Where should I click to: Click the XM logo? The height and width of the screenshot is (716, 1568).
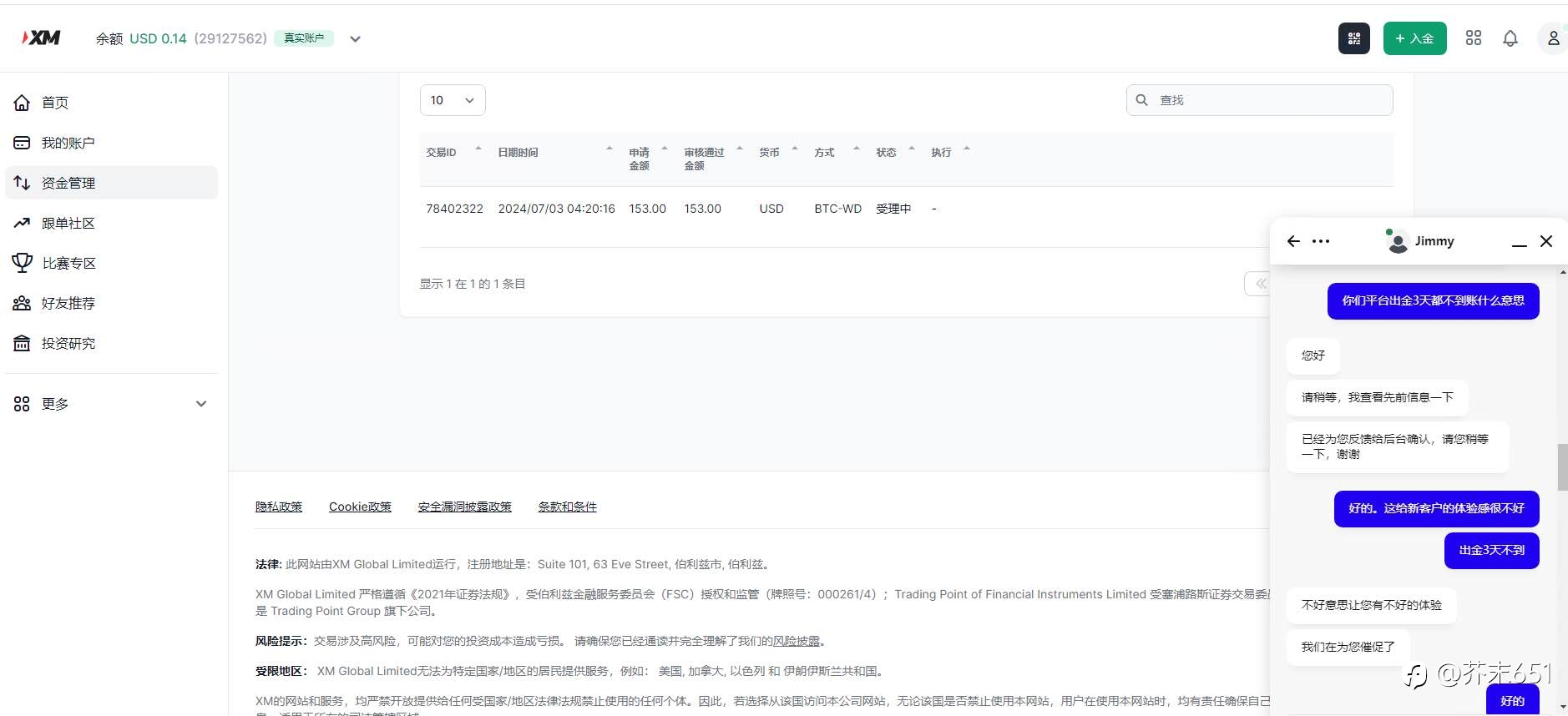pyautogui.click(x=41, y=38)
